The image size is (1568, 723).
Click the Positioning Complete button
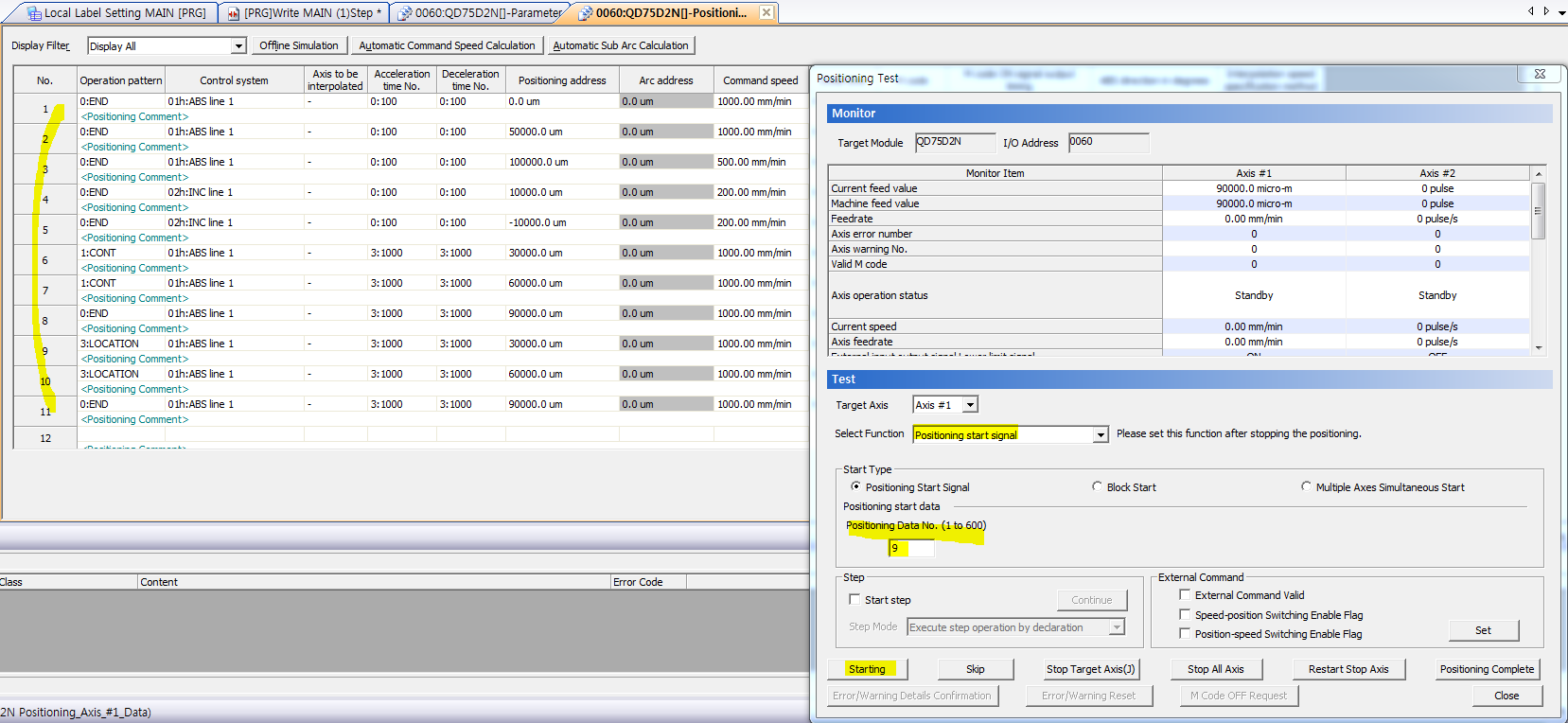pos(1487,669)
